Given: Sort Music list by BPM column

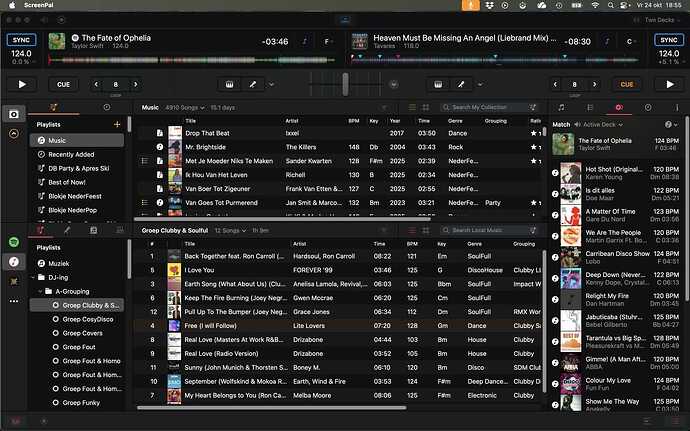Looking at the screenshot, I should (x=353, y=121).
